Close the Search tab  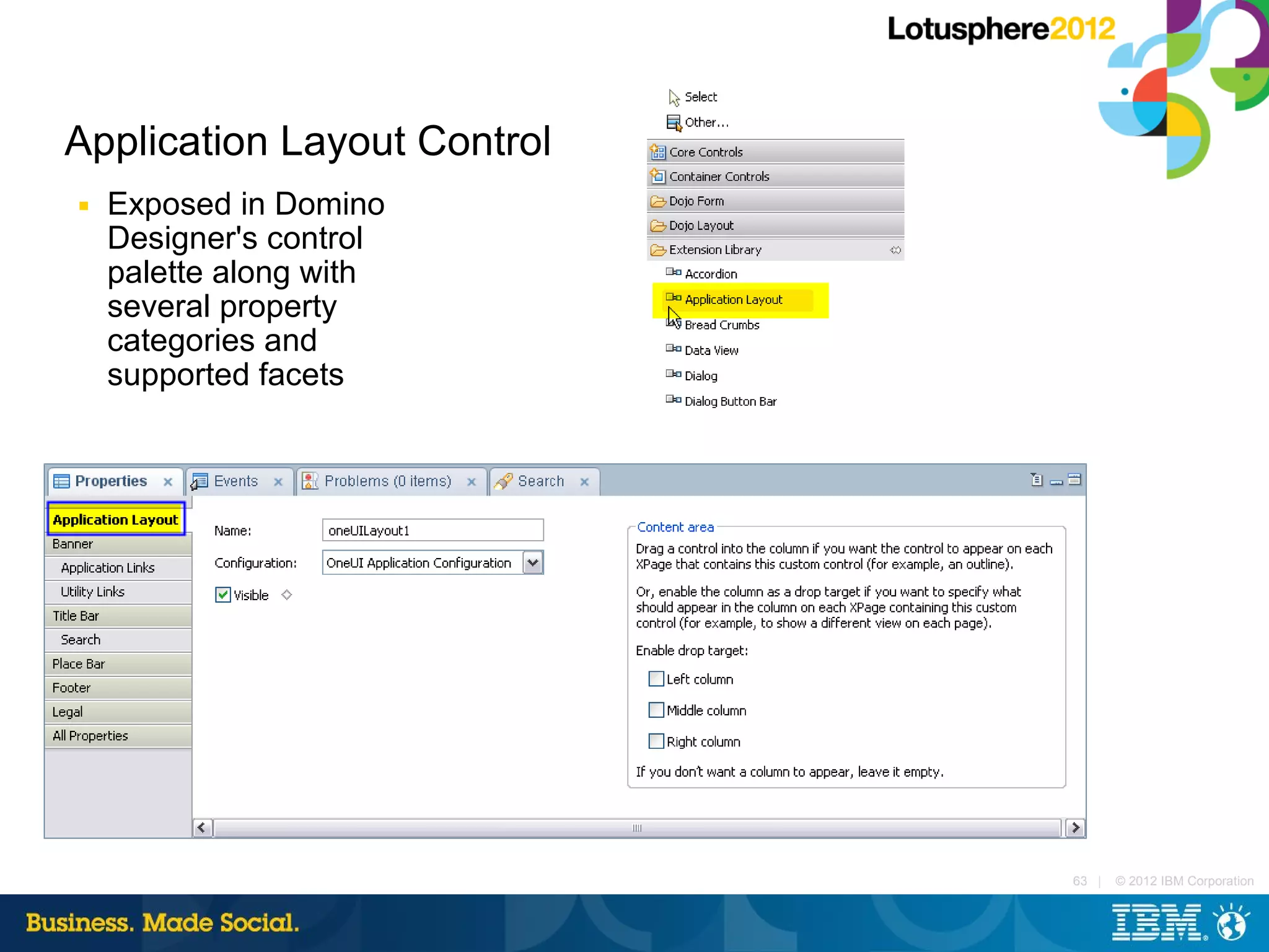(x=584, y=482)
